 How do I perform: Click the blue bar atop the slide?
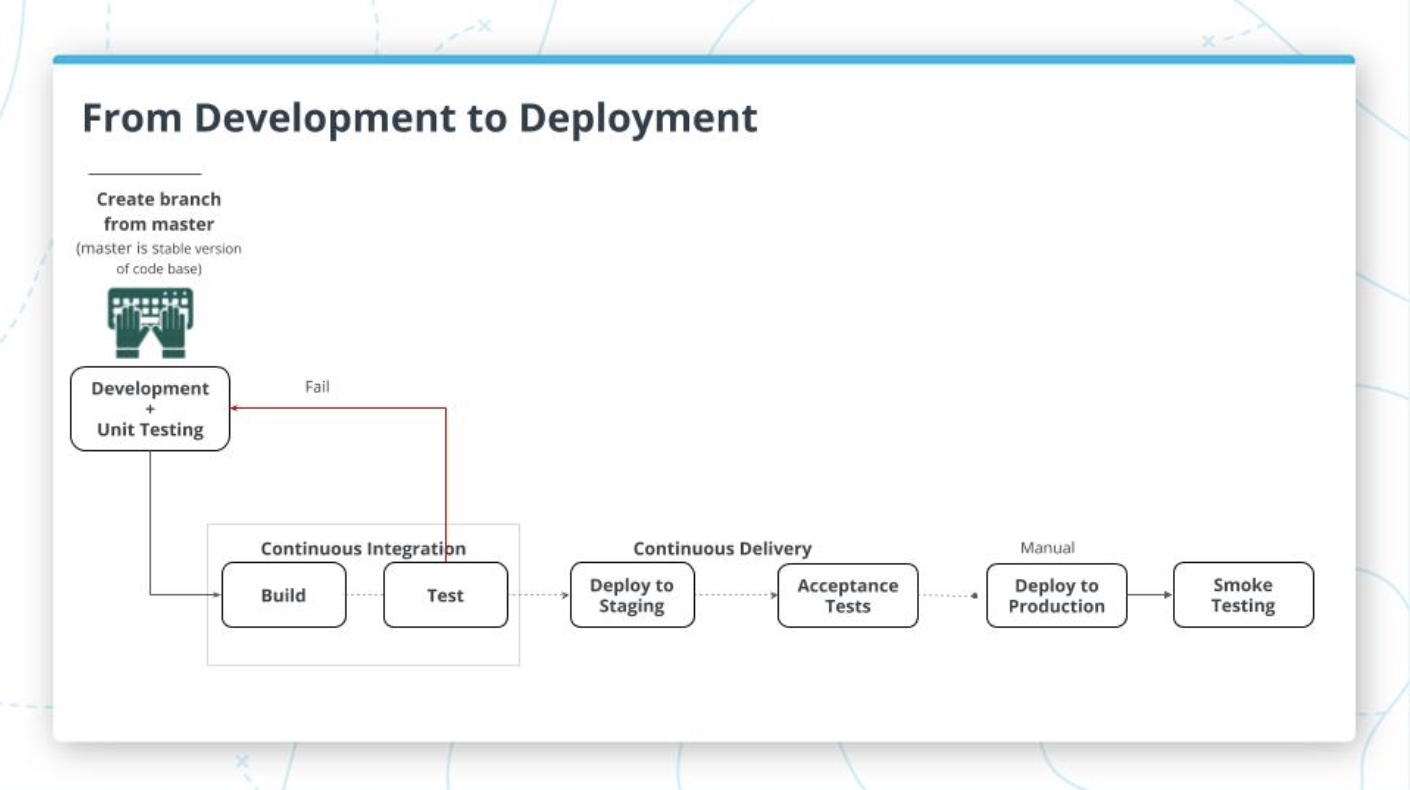(x=703, y=60)
